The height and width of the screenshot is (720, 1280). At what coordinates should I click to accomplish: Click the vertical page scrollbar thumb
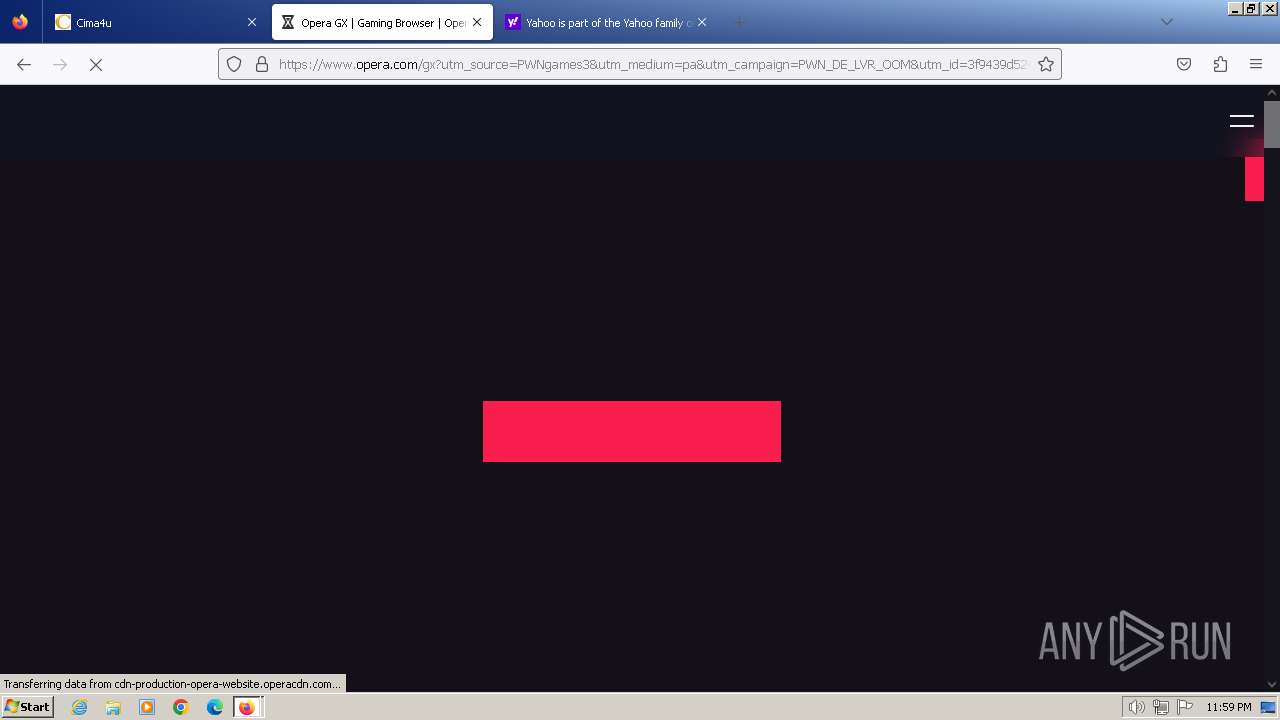click(x=1272, y=124)
